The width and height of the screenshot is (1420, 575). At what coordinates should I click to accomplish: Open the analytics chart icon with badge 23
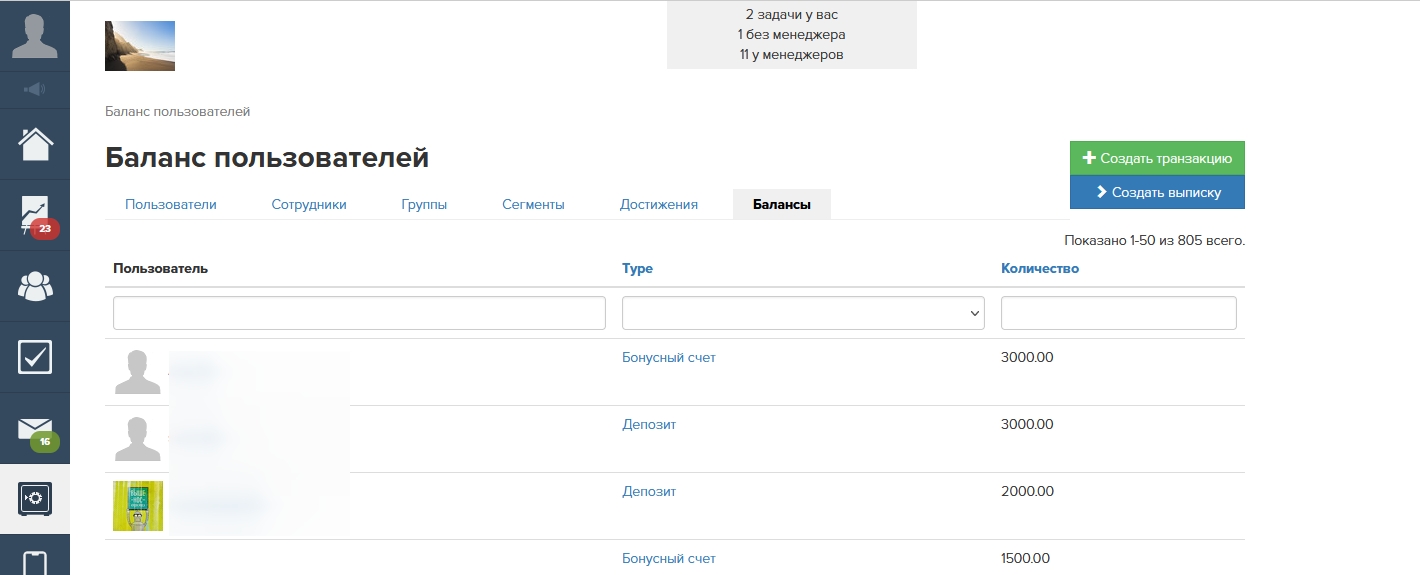coord(34,214)
